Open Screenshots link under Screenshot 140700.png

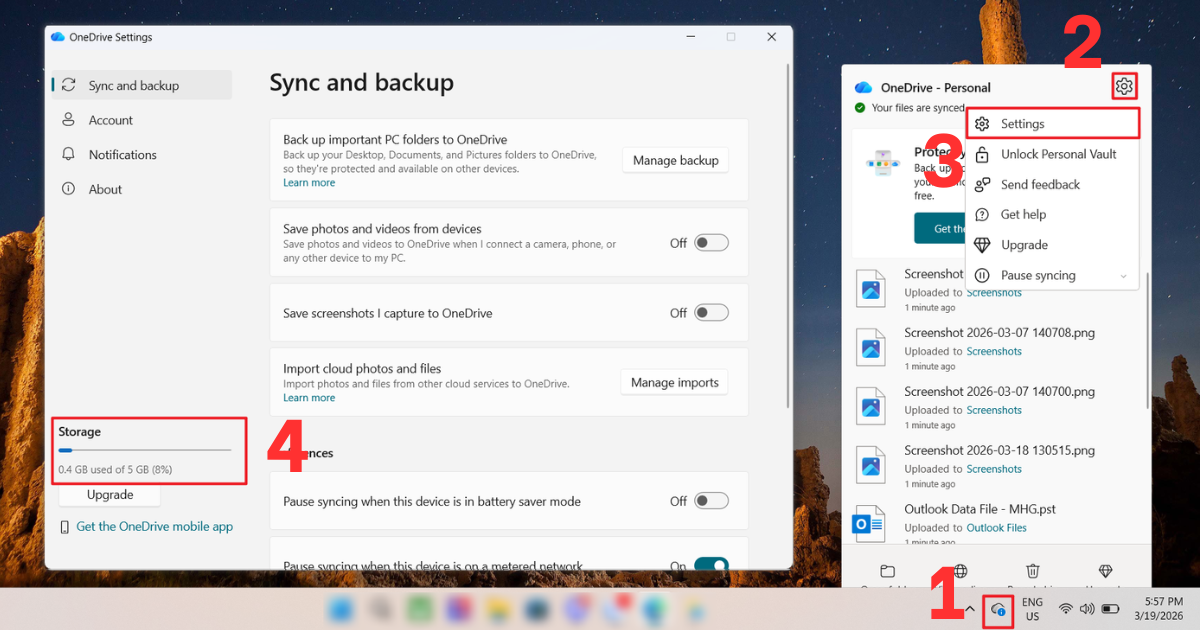coord(994,410)
